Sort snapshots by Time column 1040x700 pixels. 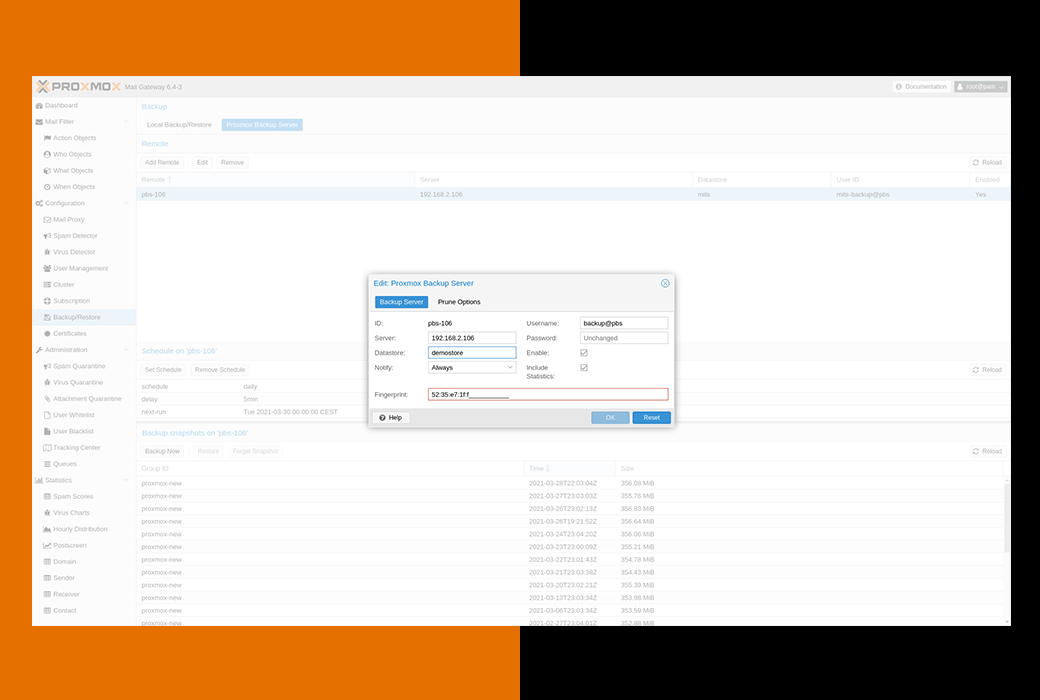pos(569,468)
